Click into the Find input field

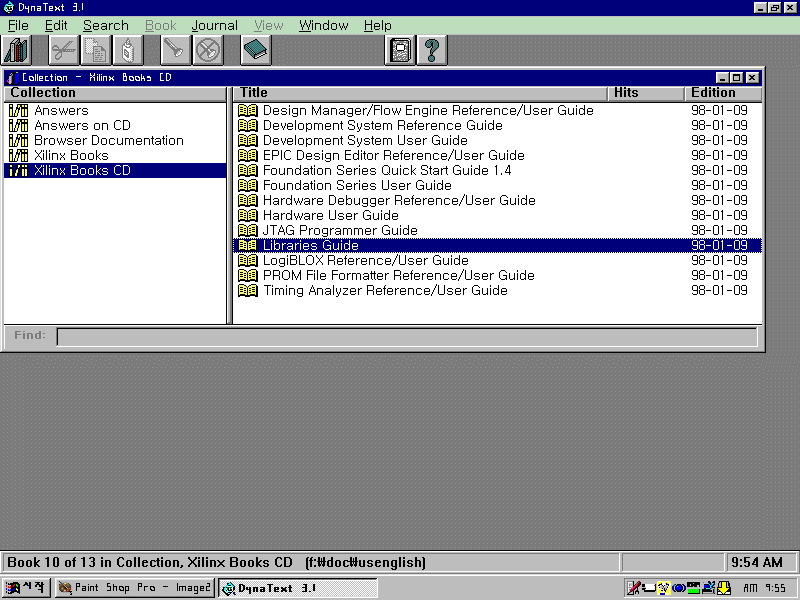tap(407, 337)
